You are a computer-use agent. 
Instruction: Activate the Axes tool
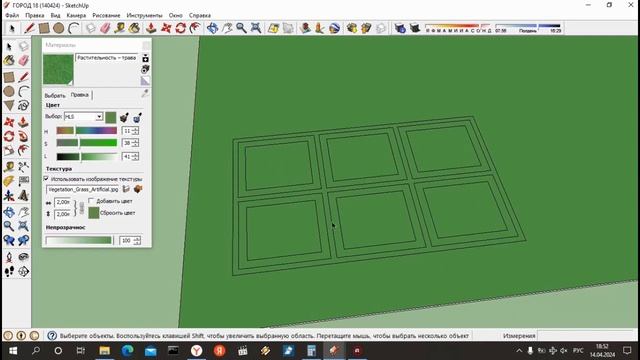pyautogui.click(x=9, y=196)
